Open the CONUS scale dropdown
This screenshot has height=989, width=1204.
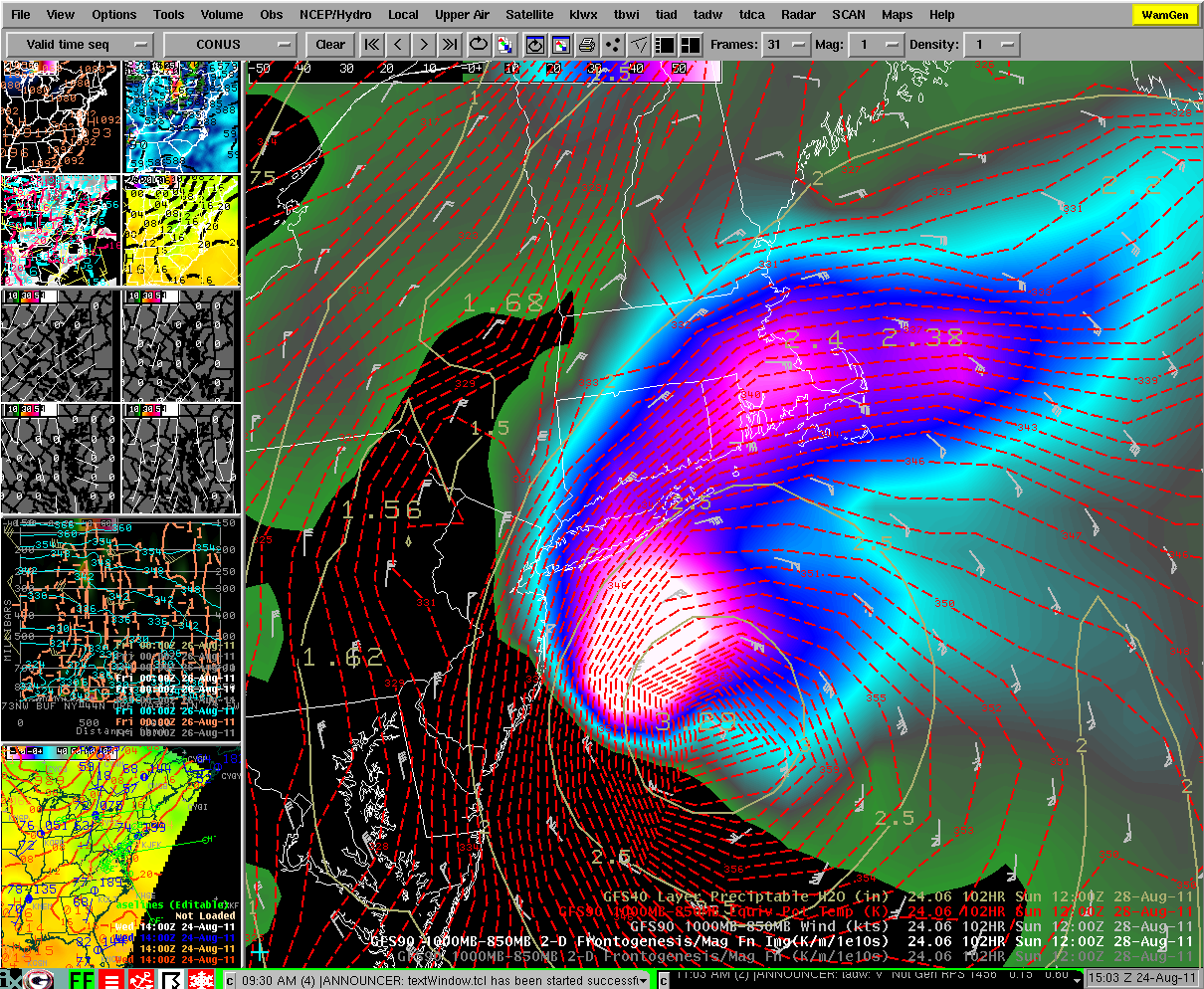pos(231,45)
